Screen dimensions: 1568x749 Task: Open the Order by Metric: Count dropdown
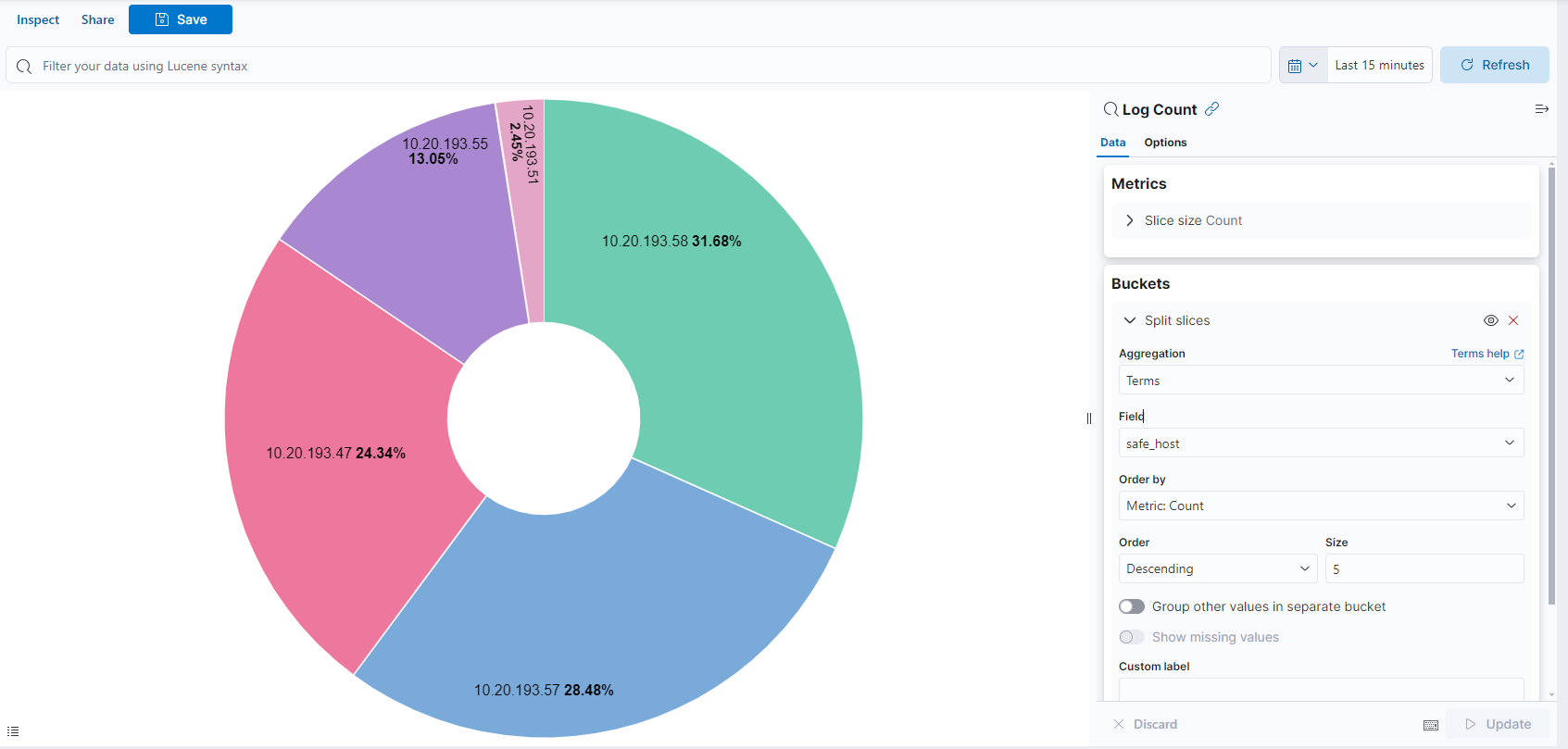[1321, 506]
